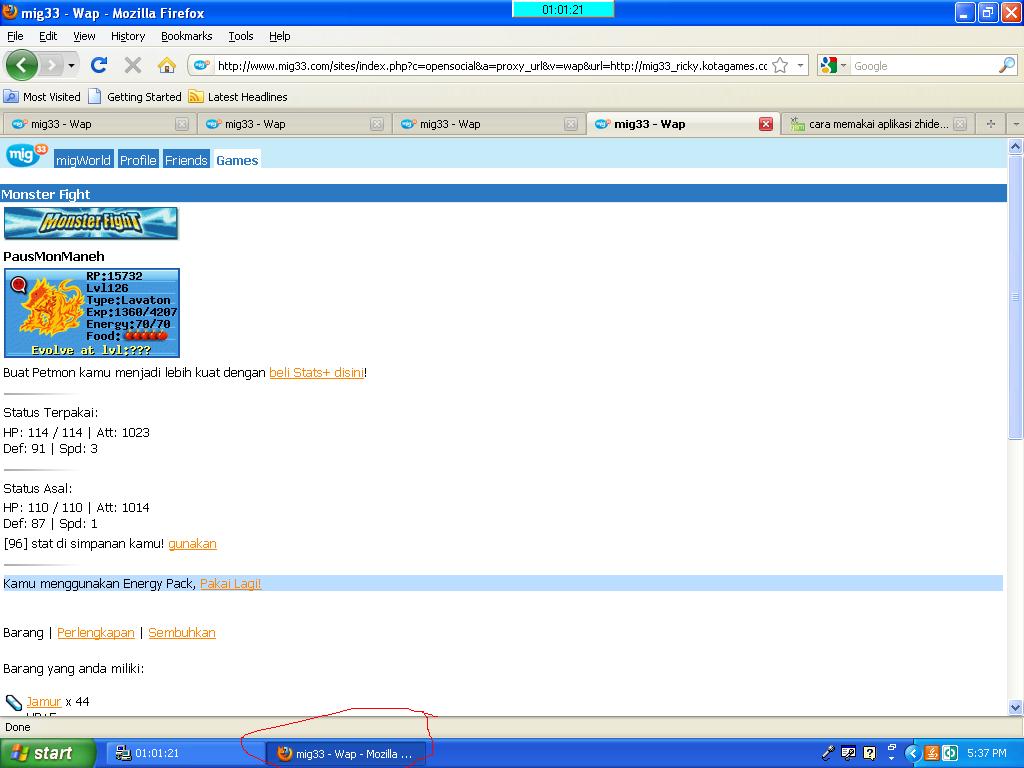Open the Most Visited bookmarks folder
This screenshot has width=1024, height=768.
42,97
